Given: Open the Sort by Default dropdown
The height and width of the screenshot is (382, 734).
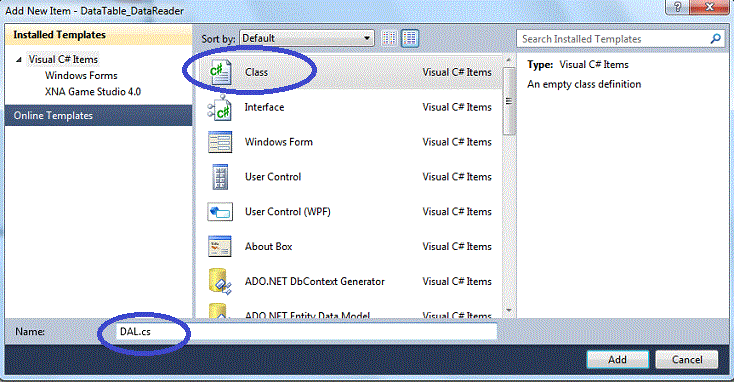Looking at the screenshot, I should pos(307,38).
